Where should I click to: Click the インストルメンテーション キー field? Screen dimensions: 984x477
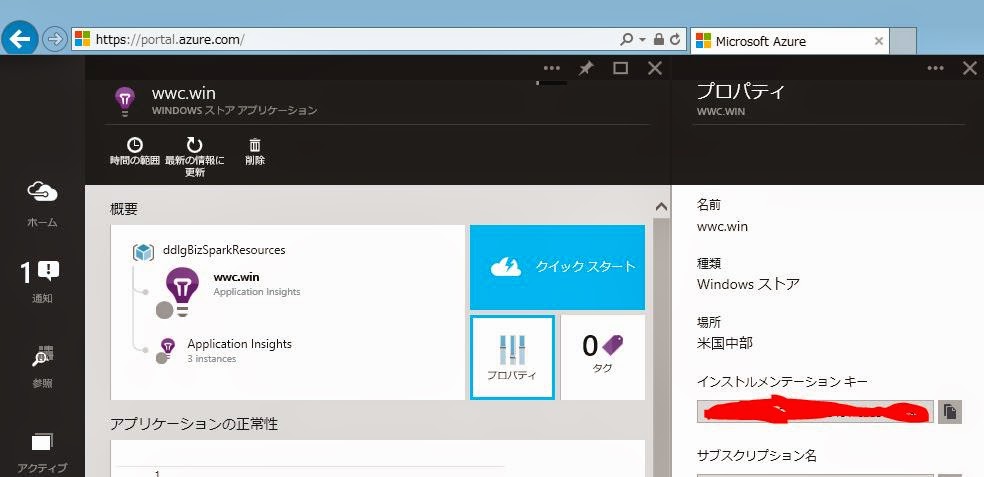click(815, 412)
